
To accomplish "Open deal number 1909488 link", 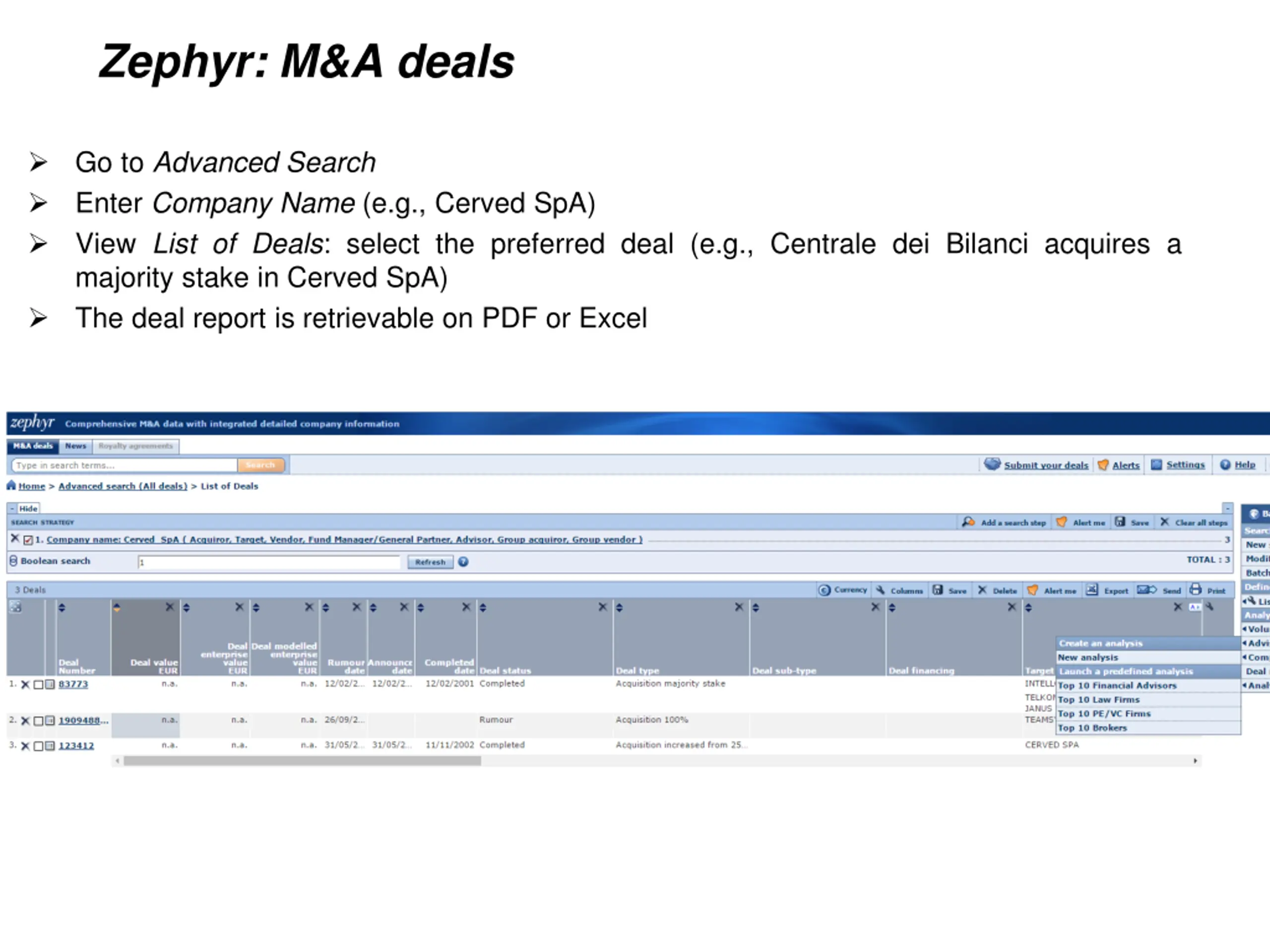I will tap(83, 721).
